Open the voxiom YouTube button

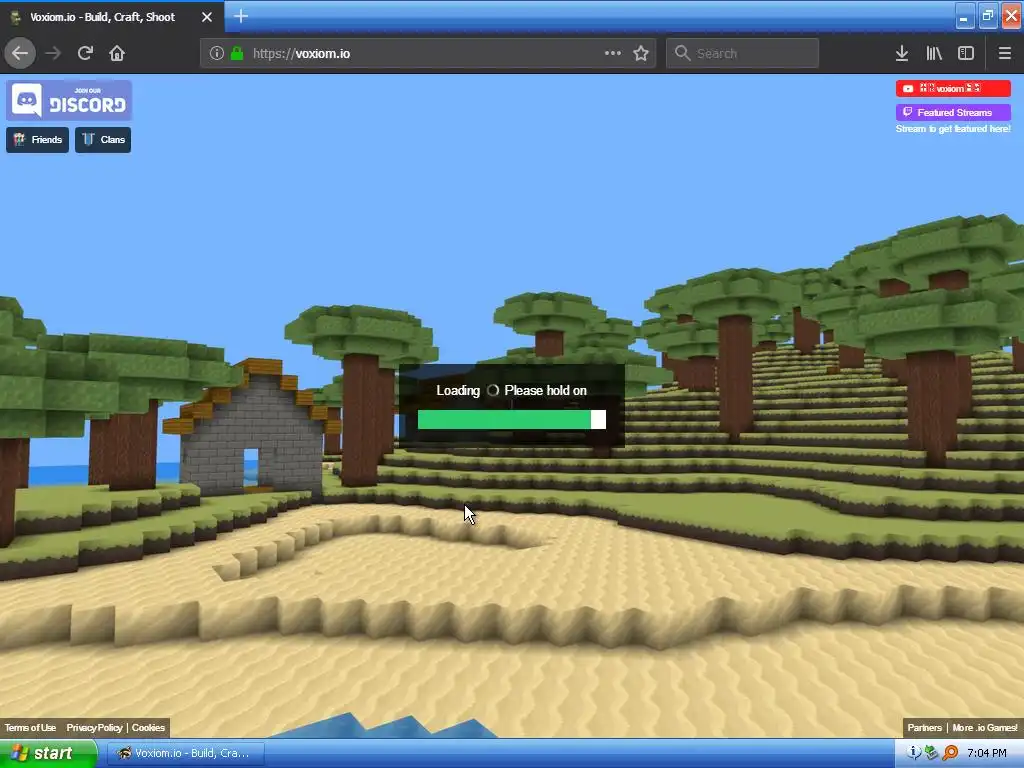coord(953,88)
